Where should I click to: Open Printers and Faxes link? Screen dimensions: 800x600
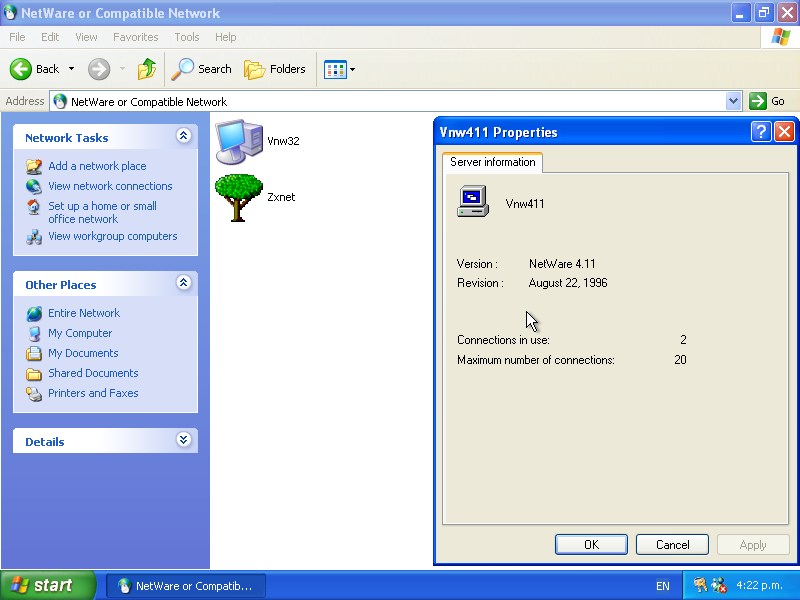point(93,393)
